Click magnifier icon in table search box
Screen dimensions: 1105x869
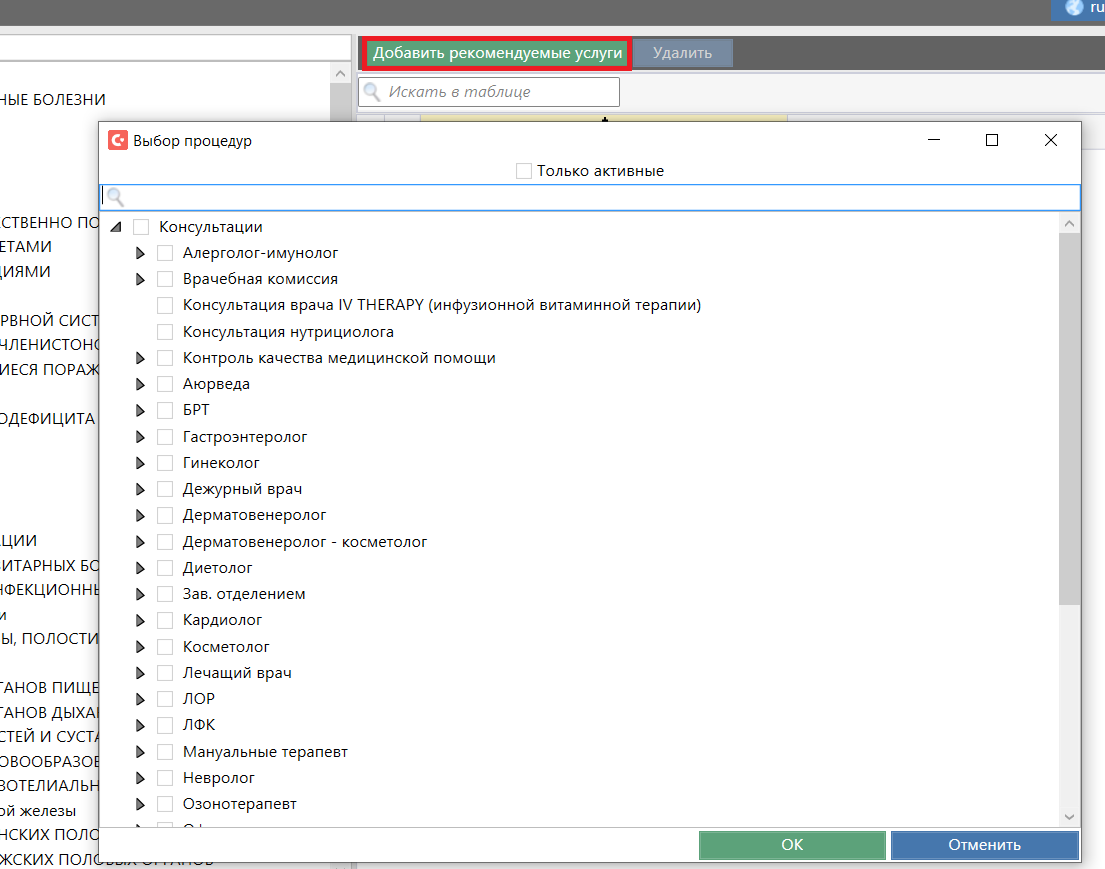tap(372, 92)
